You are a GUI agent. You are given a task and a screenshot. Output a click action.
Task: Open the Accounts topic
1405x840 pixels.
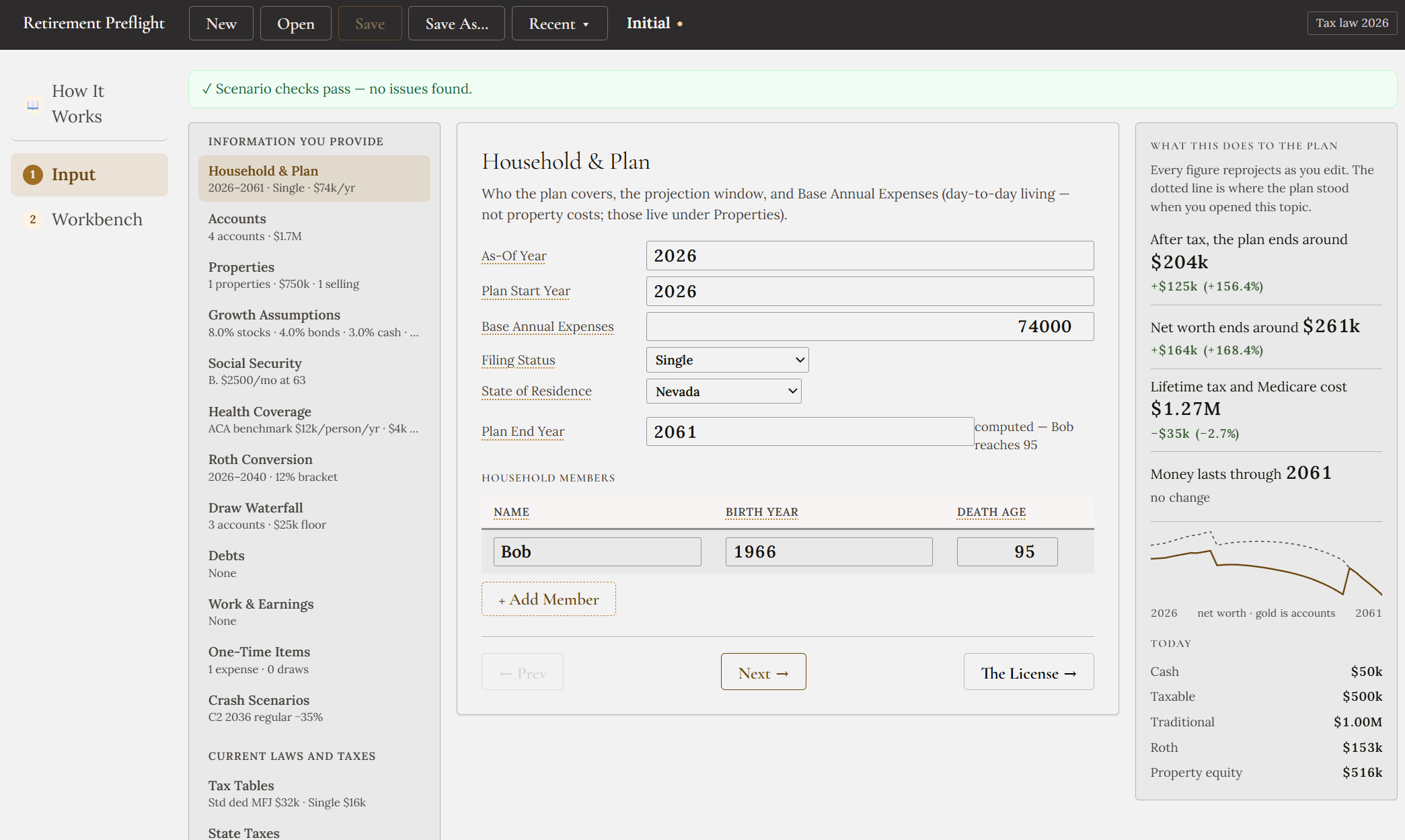pos(314,227)
